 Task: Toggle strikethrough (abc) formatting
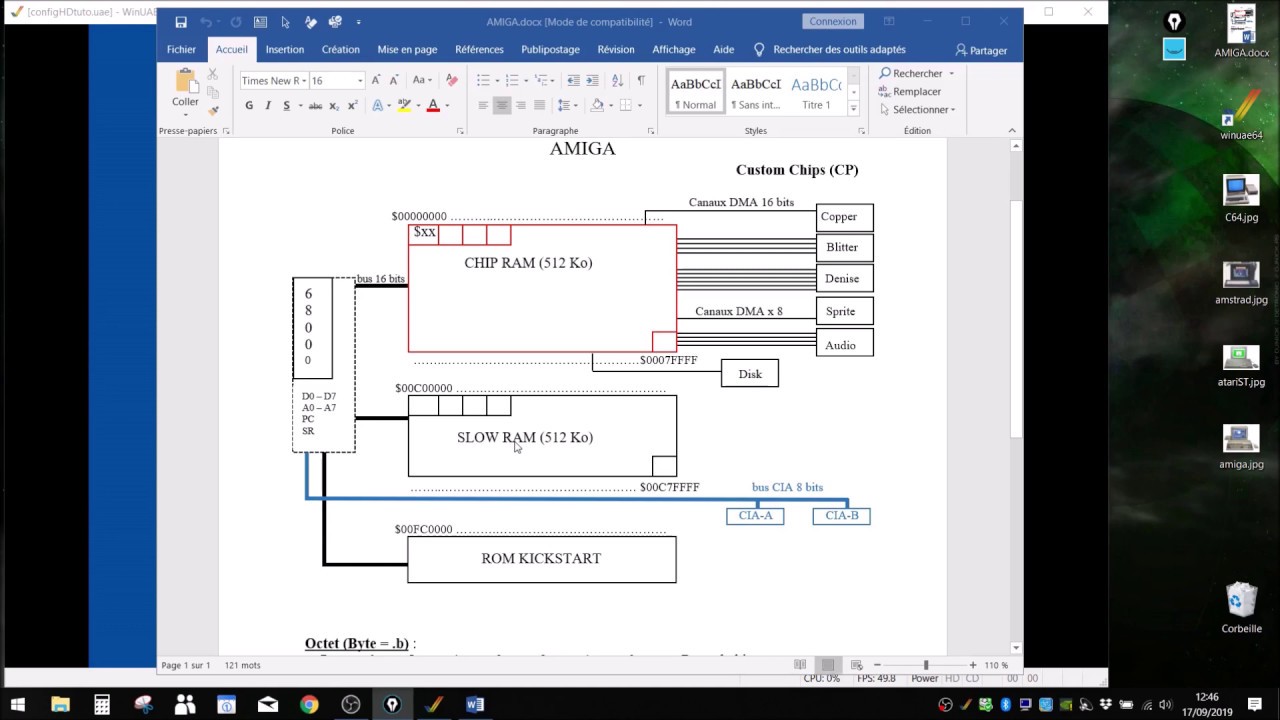tap(315, 105)
